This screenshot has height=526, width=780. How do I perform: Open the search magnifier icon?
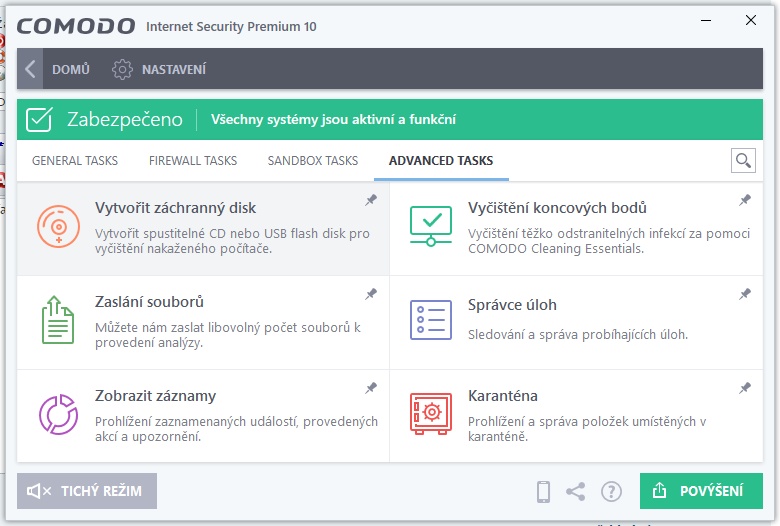[742, 160]
